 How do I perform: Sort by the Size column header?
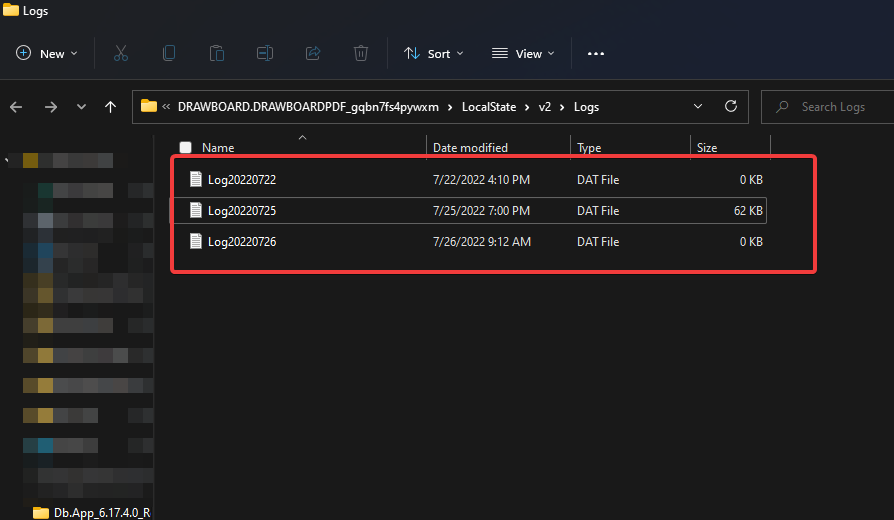tap(706, 148)
